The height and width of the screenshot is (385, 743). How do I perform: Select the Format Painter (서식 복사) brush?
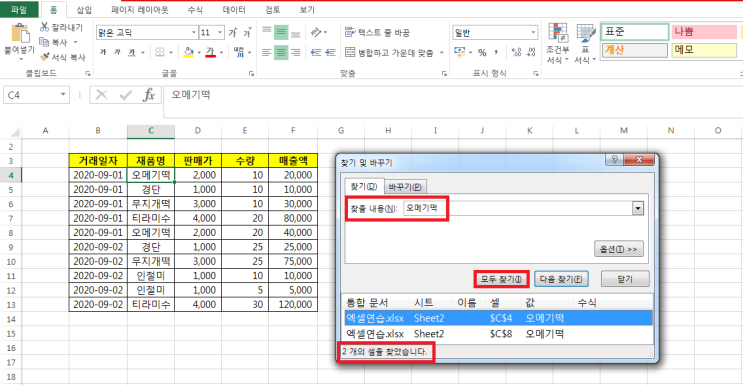[45, 57]
